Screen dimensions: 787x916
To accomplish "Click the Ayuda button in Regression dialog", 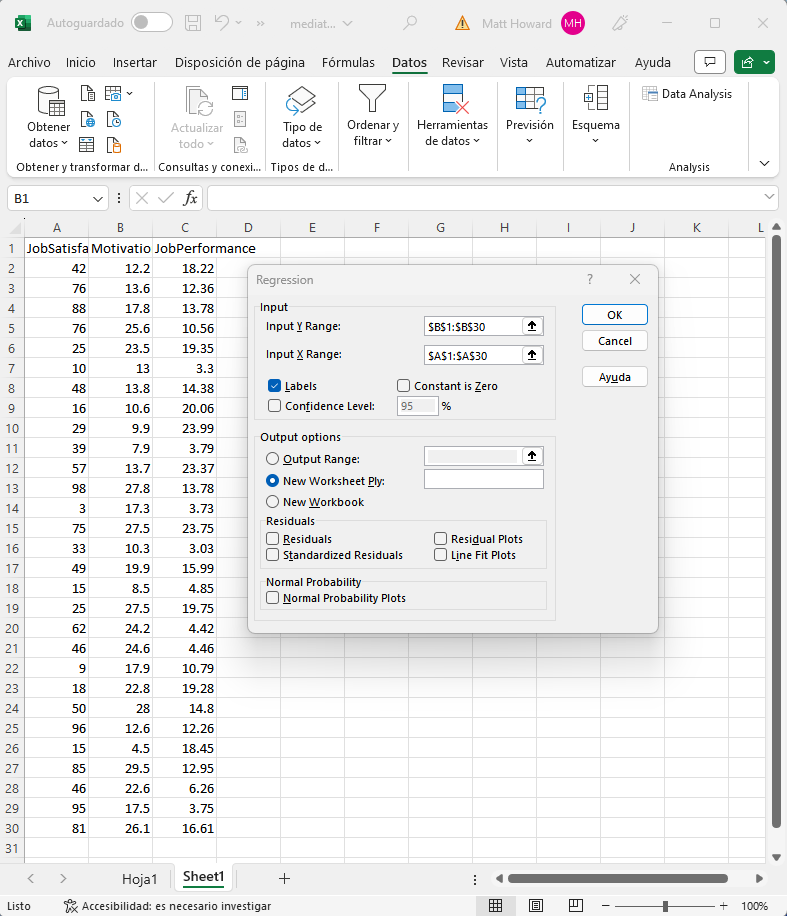I will pos(614,377).
